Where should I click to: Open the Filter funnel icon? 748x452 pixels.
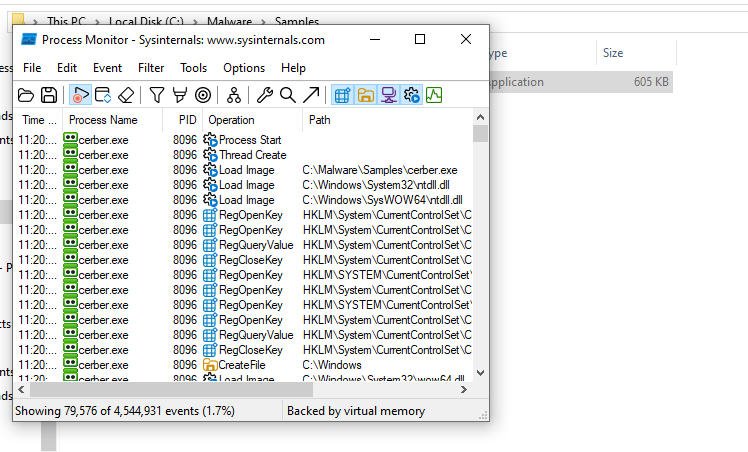156,95
